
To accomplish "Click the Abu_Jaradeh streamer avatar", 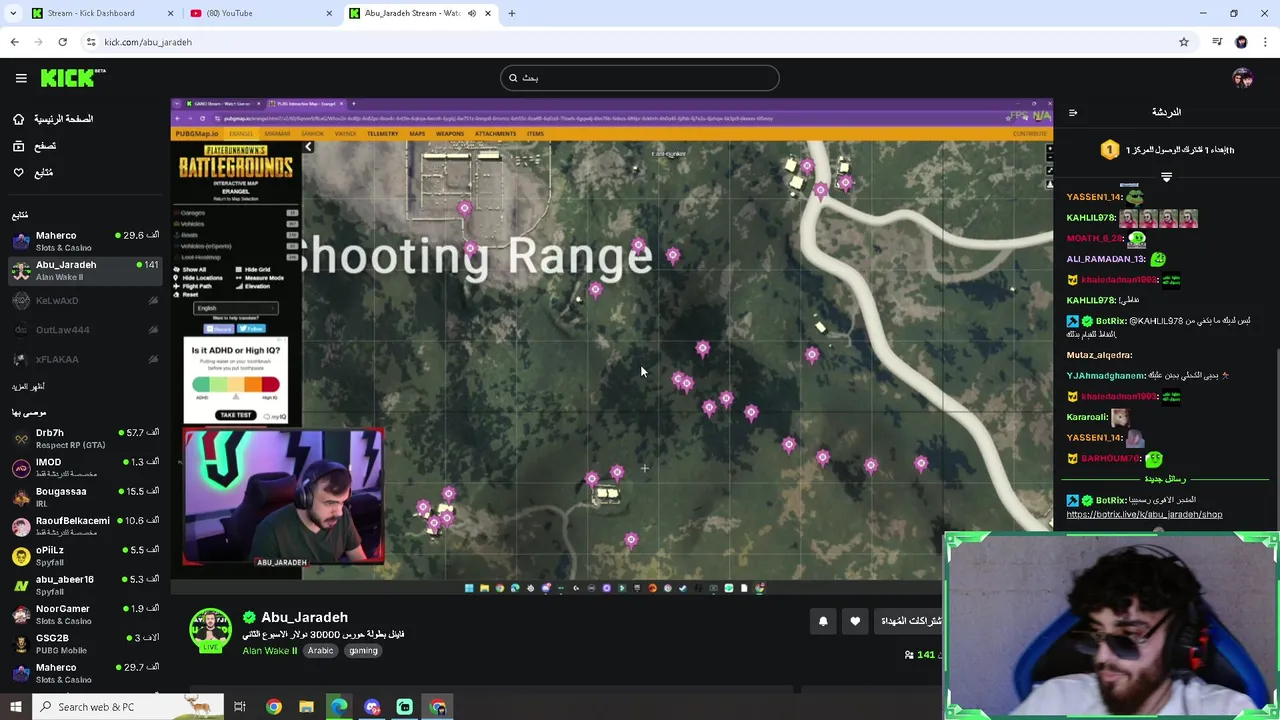I will [x=210, y=630].
